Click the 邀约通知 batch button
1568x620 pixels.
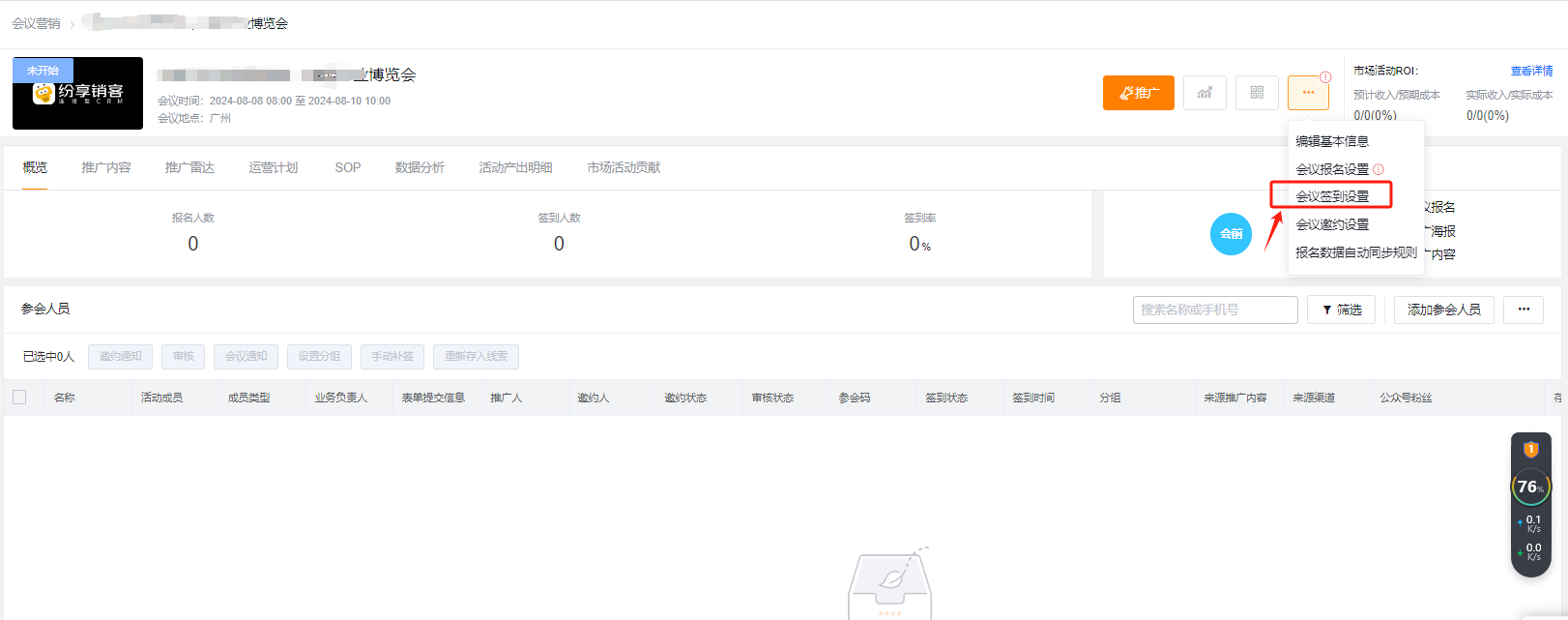(120, 357)
